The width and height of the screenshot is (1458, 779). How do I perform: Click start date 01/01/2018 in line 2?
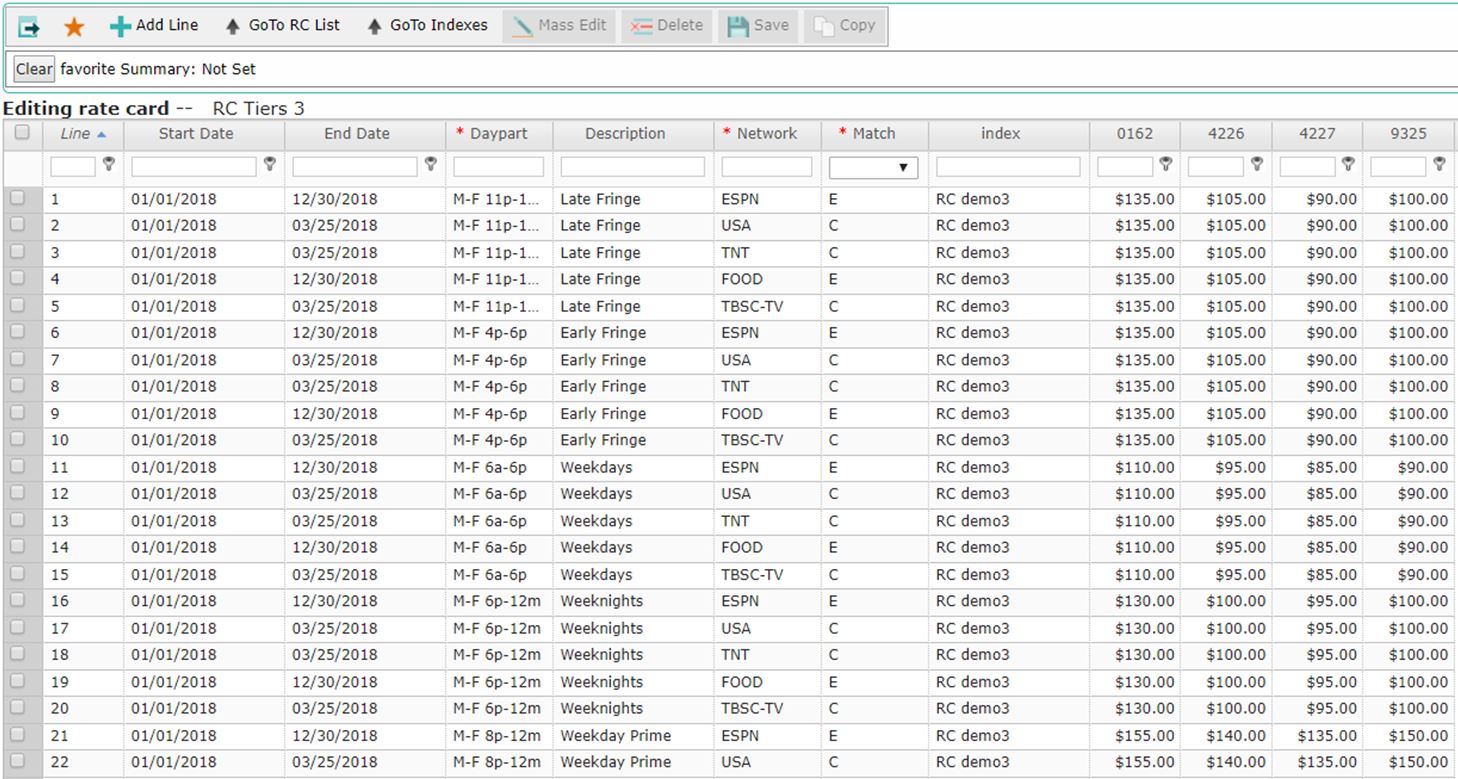point(174,225)
